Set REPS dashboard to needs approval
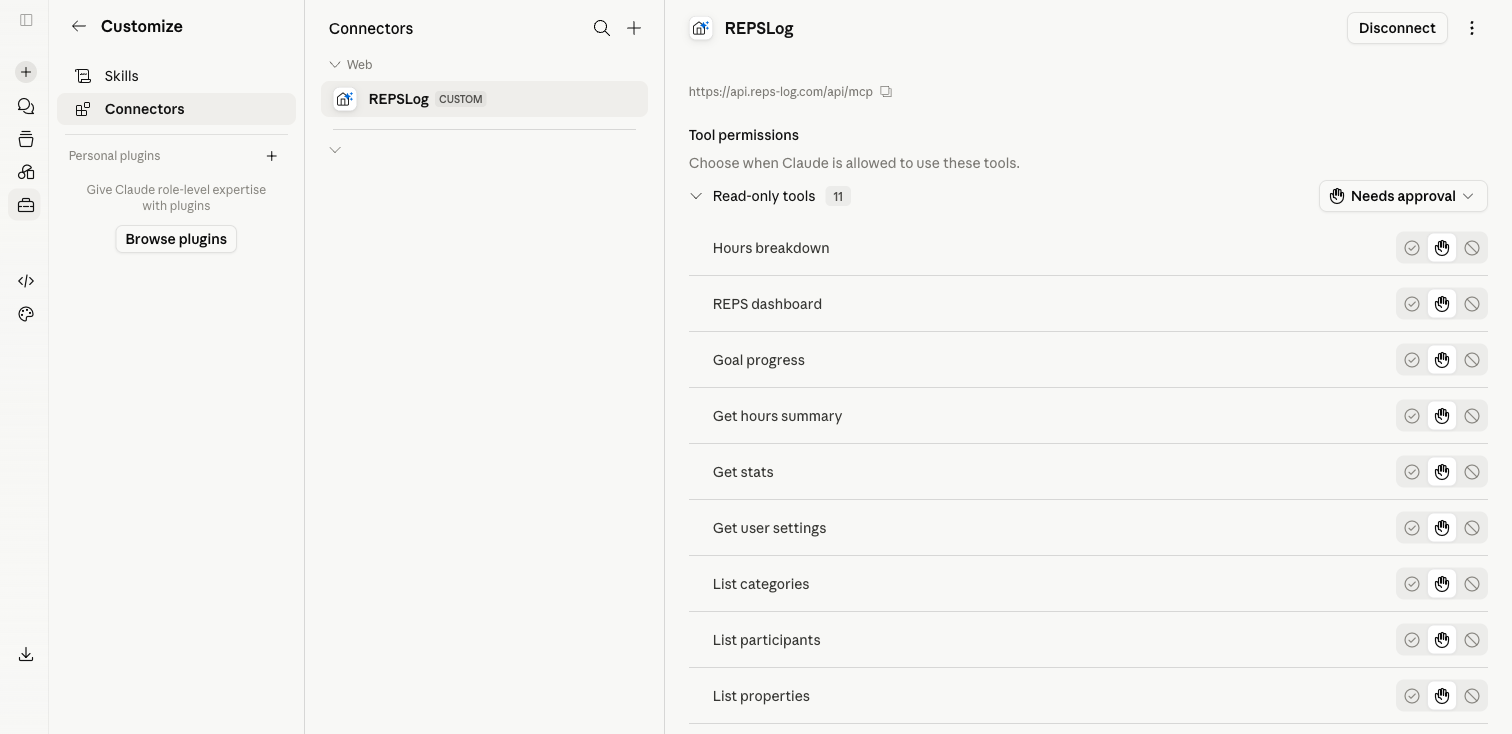Image resolution: width=1512 pixels, height=734 pixels. [1442, 304]
